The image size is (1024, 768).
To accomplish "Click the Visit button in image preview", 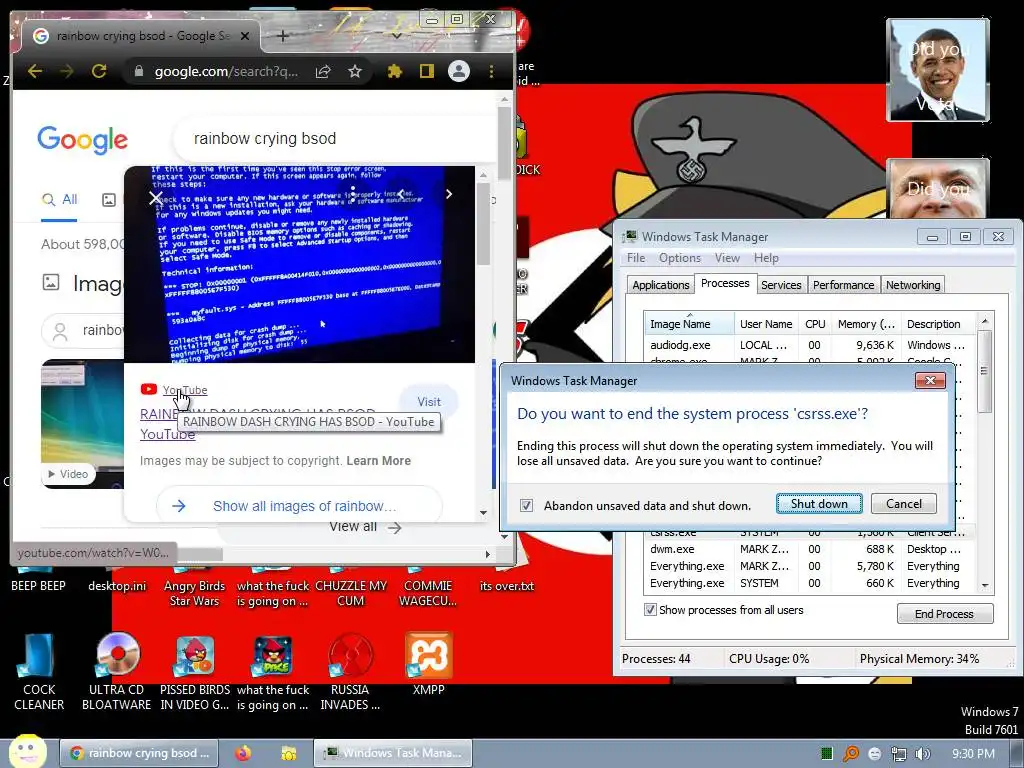I will click(x=429, y=402).
